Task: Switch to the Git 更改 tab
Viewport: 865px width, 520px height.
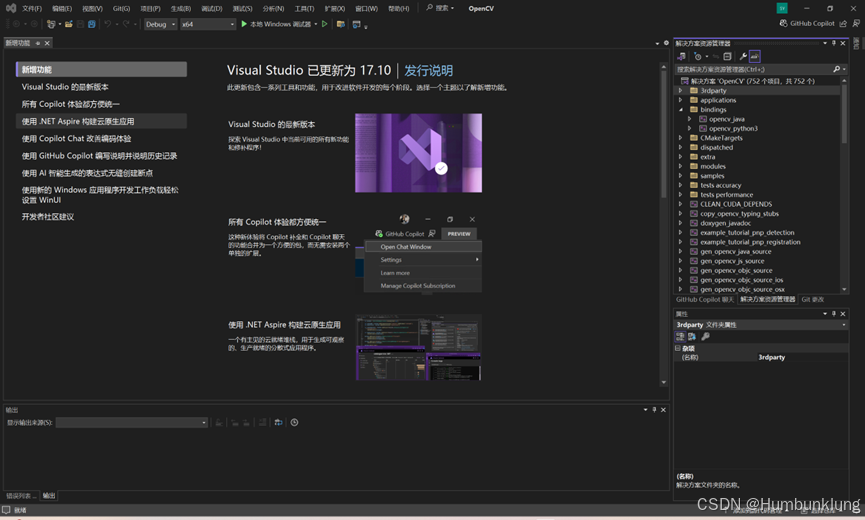Action: click(x=813, y=299)
